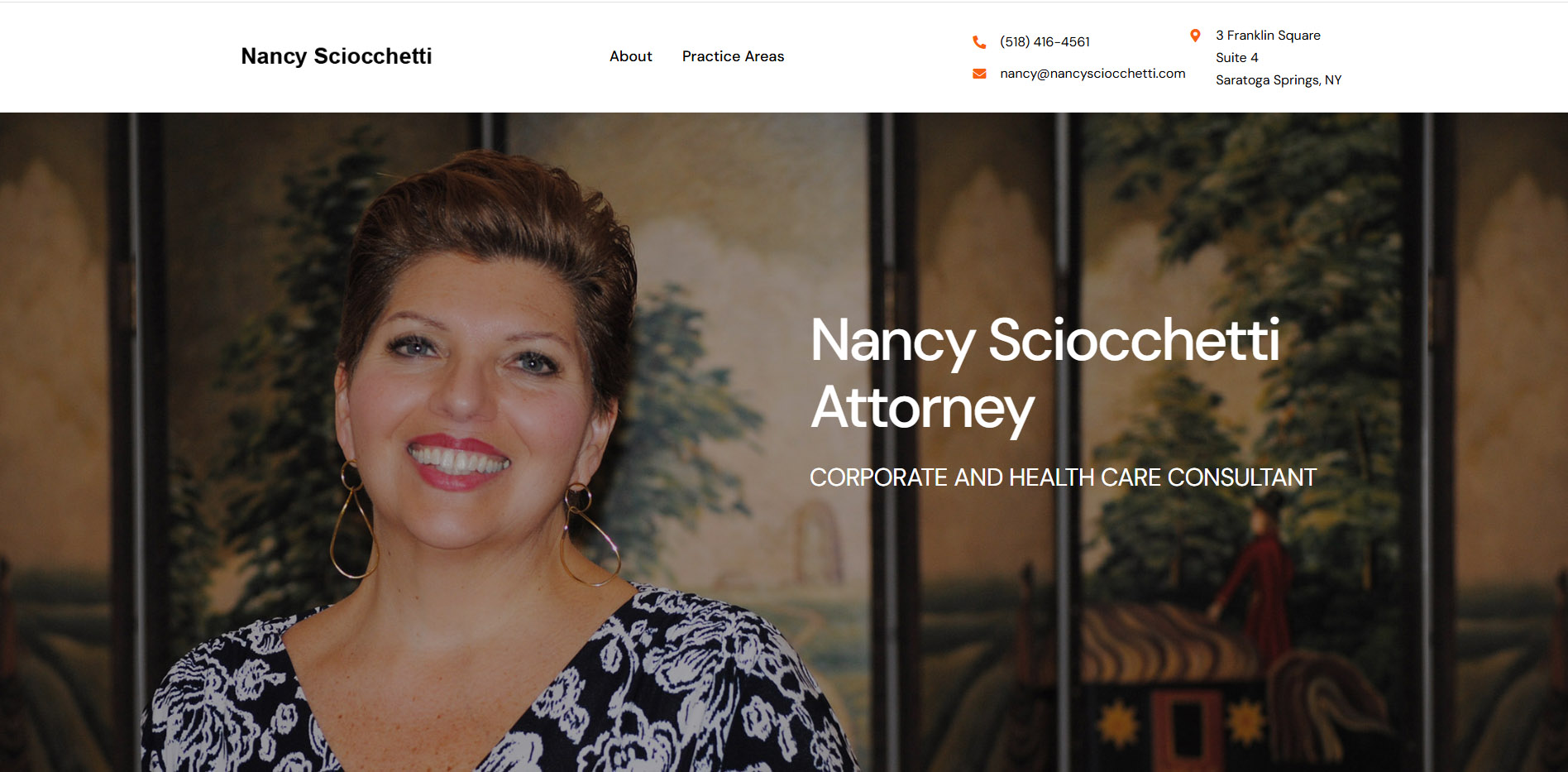Open the About menu item

[631, 56]
